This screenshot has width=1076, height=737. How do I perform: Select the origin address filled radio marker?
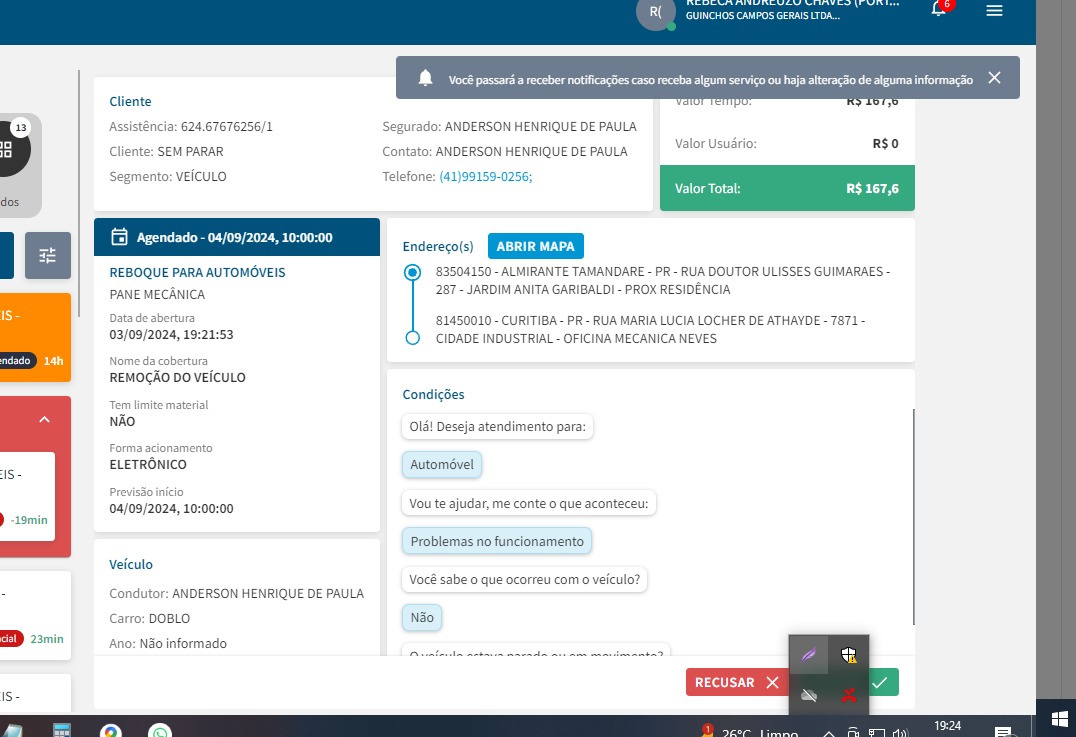pyautogui.click(x=412, y=272)
